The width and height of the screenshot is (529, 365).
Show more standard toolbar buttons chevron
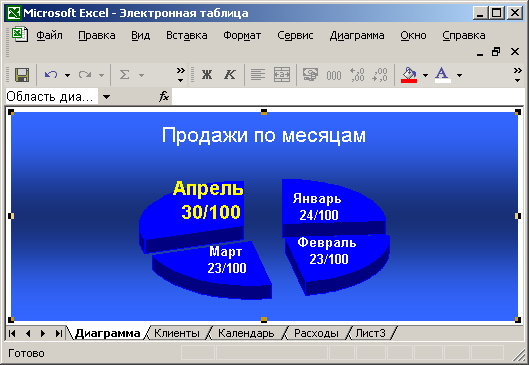[181, 75]
